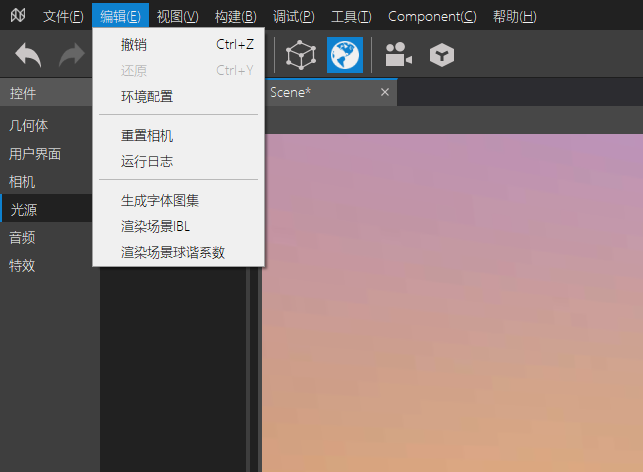
Task: Close the Scene* tab
Action: click(x=385, y=92)
